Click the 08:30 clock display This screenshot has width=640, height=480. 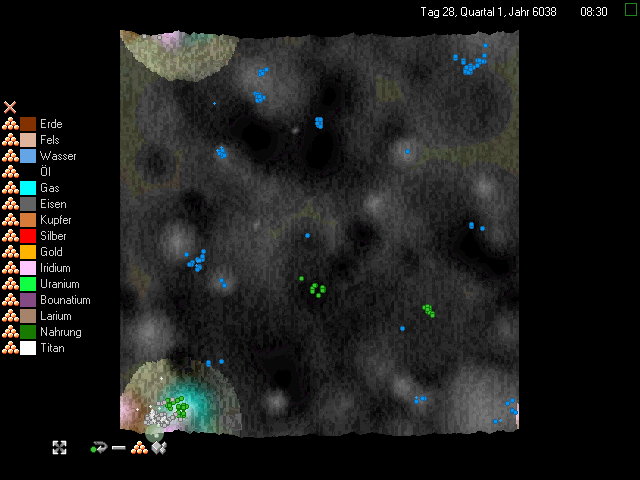593,11
